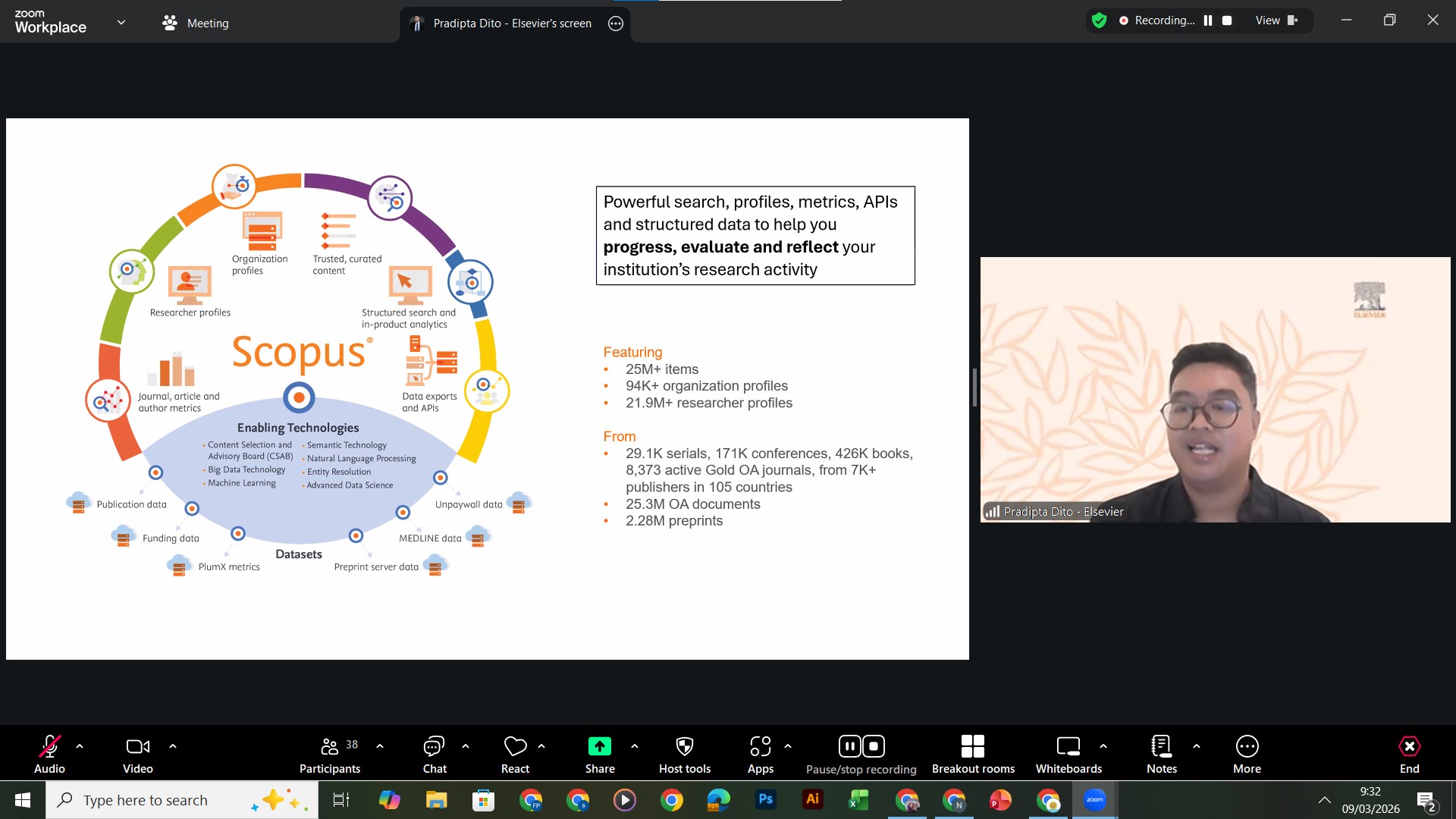1456x819 pixels.
Task: Open the Participants panel
Action: pos(330,747)
